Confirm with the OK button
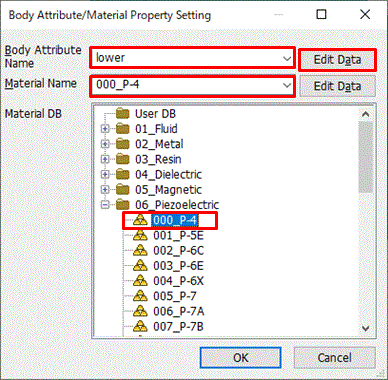The image size is (388, 380). click(x=240, y=358)
